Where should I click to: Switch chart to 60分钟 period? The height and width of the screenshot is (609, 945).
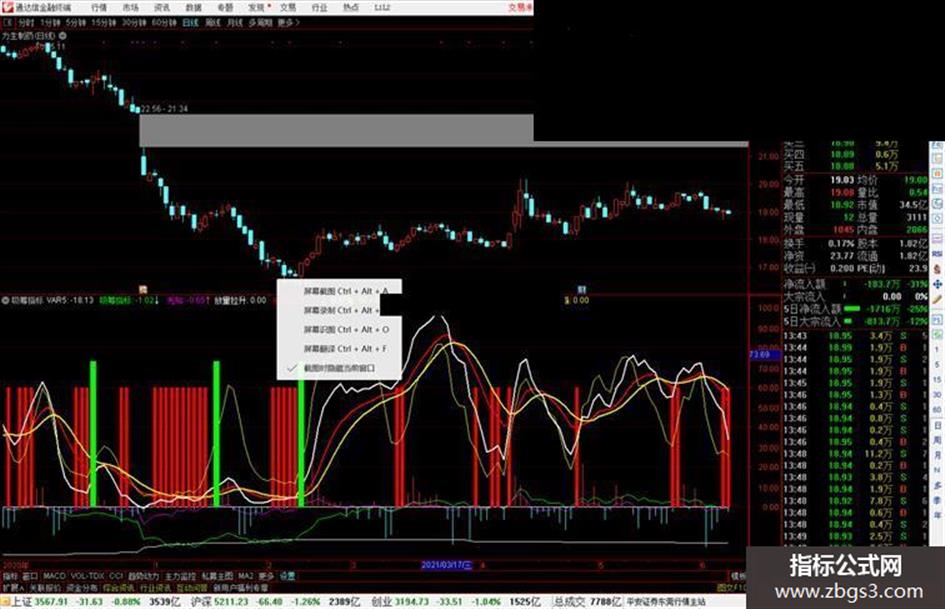tap(164, 22)
